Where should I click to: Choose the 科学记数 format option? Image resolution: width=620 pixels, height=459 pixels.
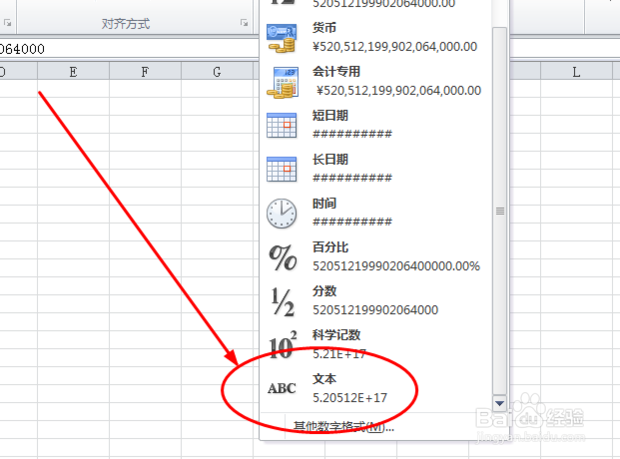376,345
